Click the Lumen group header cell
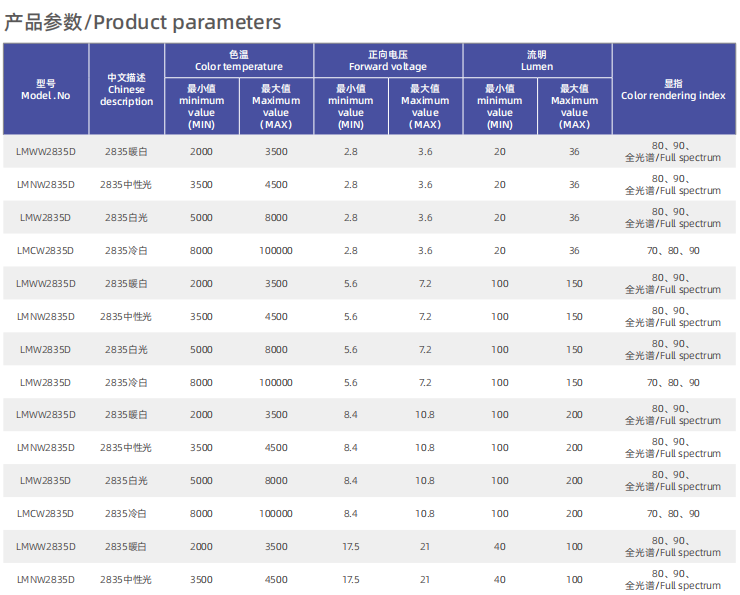Screen dimensions: 740x595 [x=537, y=61]
